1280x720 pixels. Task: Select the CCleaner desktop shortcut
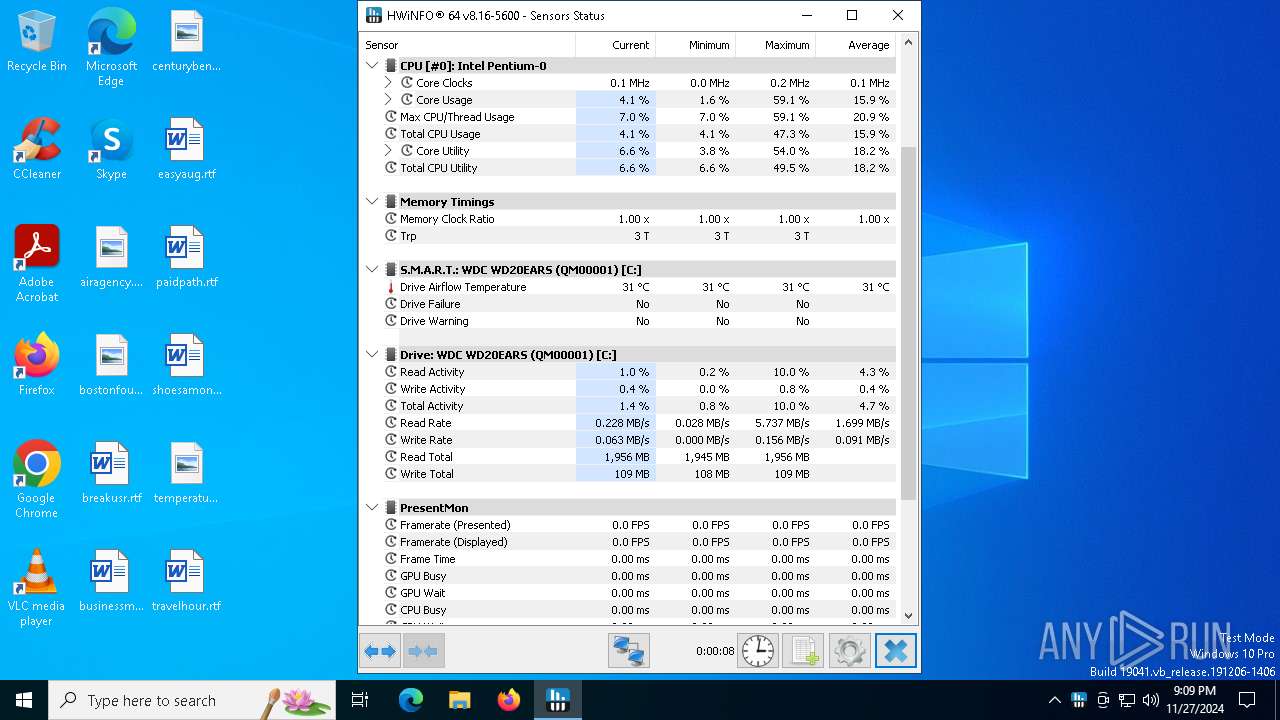pos(37,150)
